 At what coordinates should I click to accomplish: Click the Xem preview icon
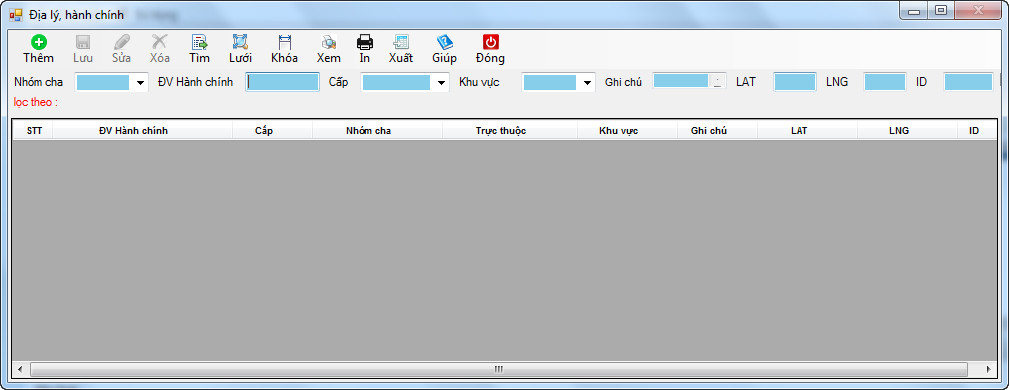tap(329, 42)
